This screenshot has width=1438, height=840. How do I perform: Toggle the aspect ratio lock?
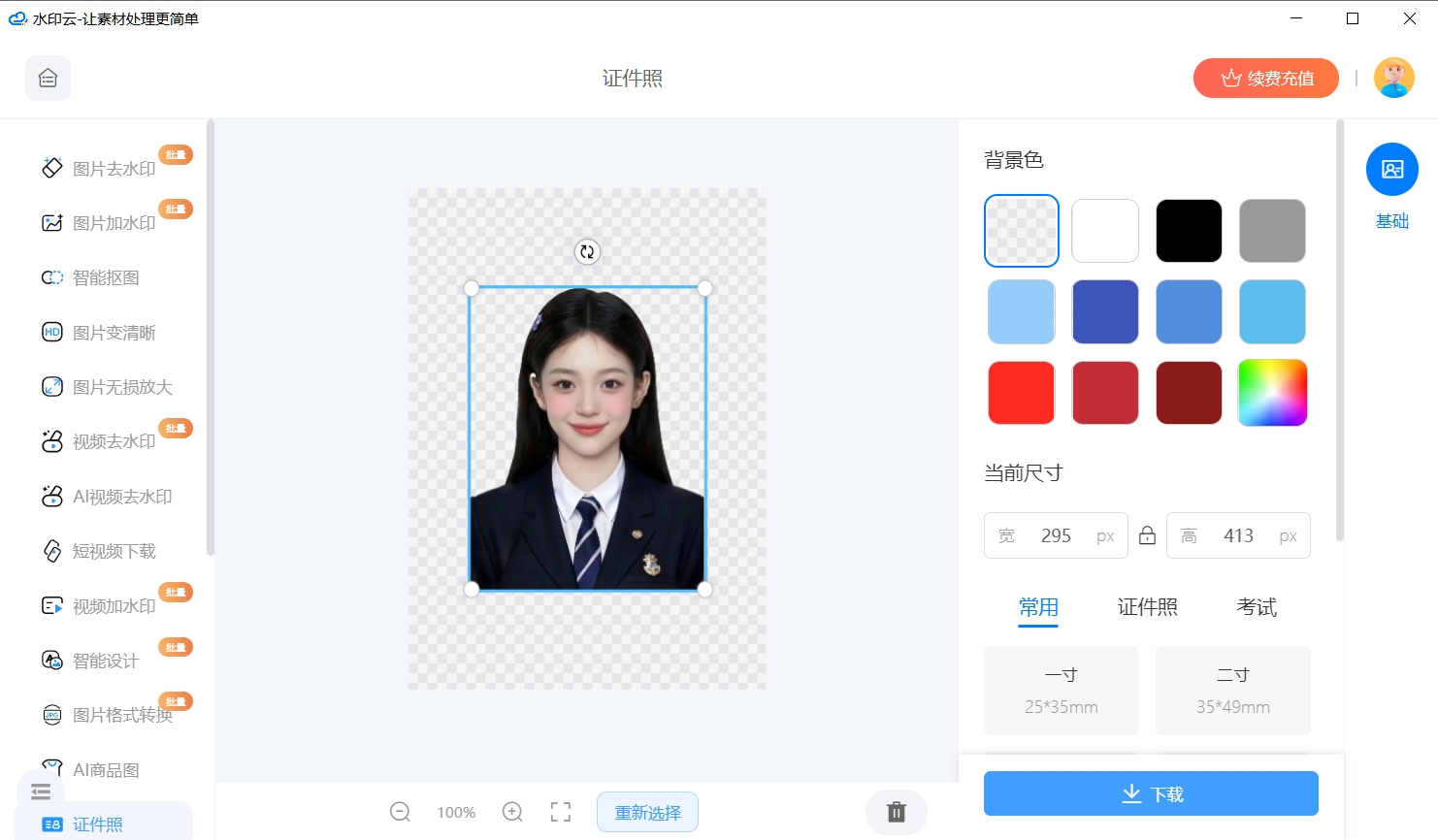point(1147,535)
